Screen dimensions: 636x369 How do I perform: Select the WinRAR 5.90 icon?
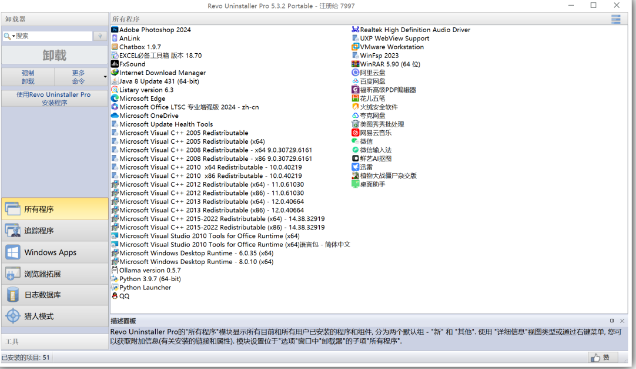355,64
